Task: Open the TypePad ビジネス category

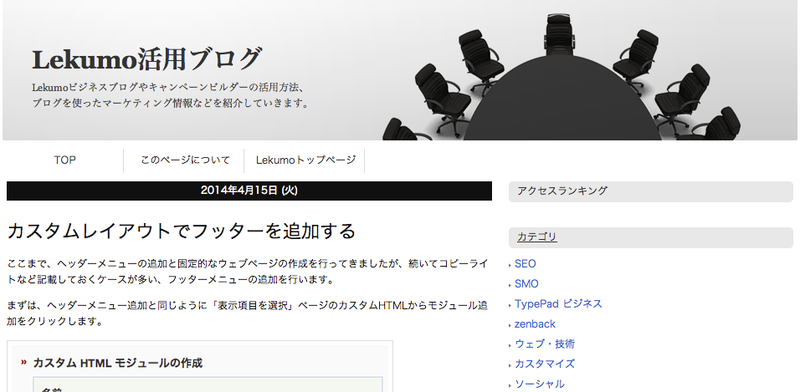Action: pyautogui.click(x=558, y=304)
